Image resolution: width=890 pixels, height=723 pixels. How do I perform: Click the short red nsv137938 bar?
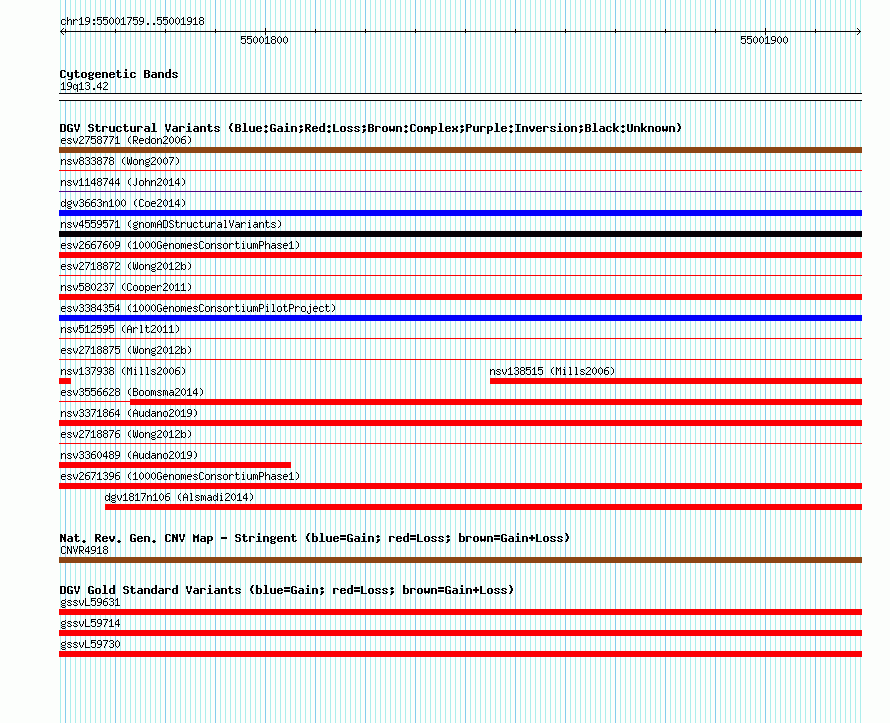point(65,381)
